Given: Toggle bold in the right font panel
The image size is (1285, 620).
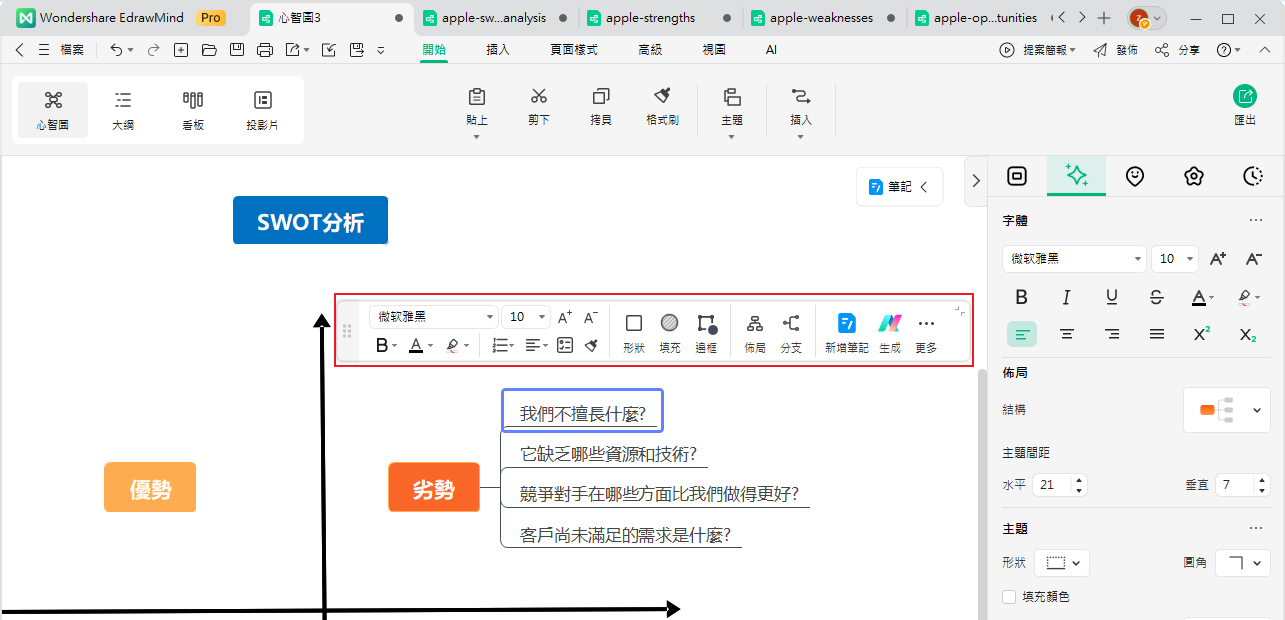Looking at the screenshot, I should pyautogui.click(x=1021, y=297).
